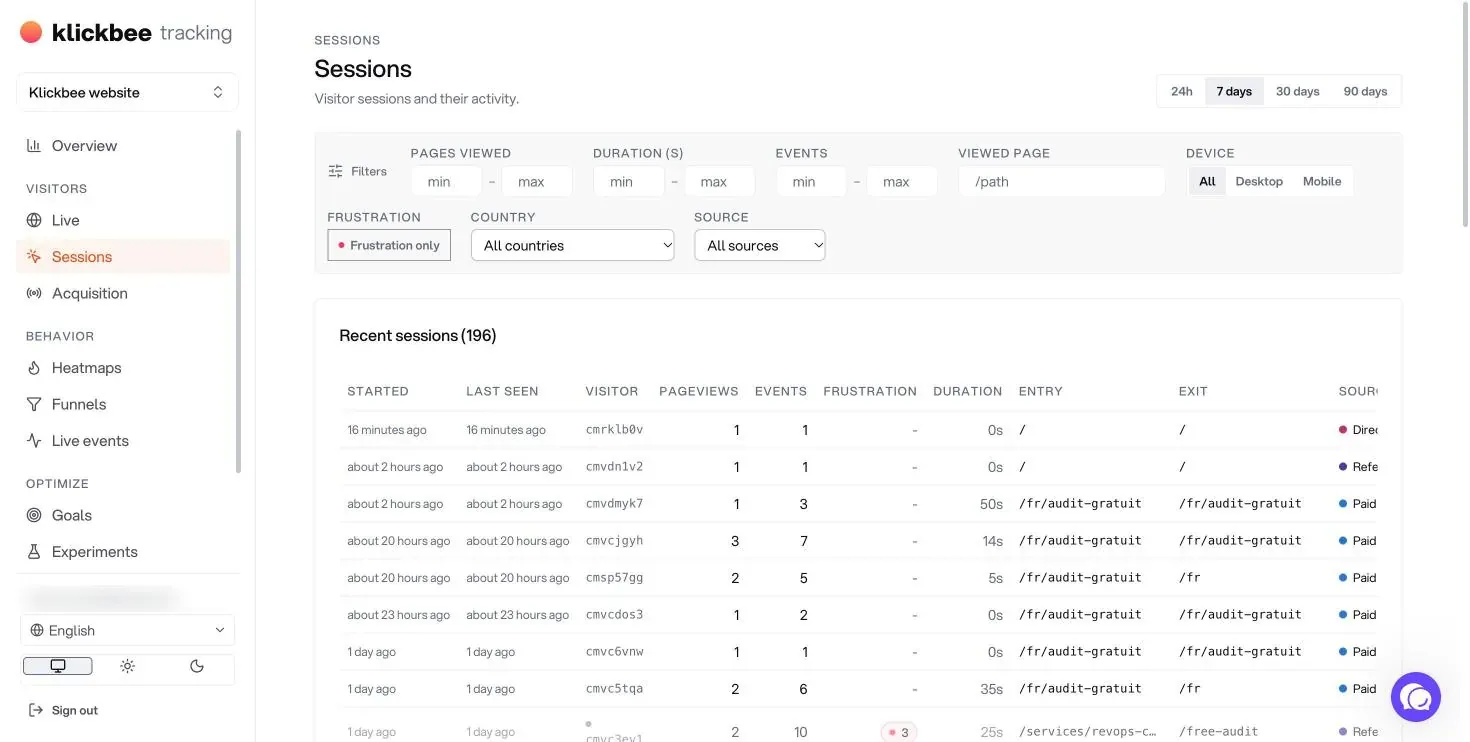1470x742 pixels.
Task: Select the 24h time range tab
Action: 1182,91
